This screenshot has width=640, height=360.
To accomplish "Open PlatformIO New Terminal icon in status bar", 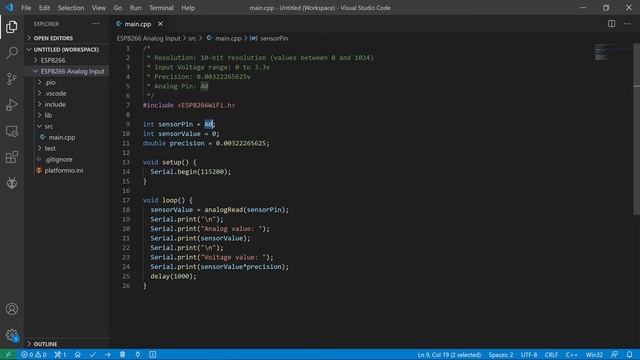I will click(x=153, y=355).
